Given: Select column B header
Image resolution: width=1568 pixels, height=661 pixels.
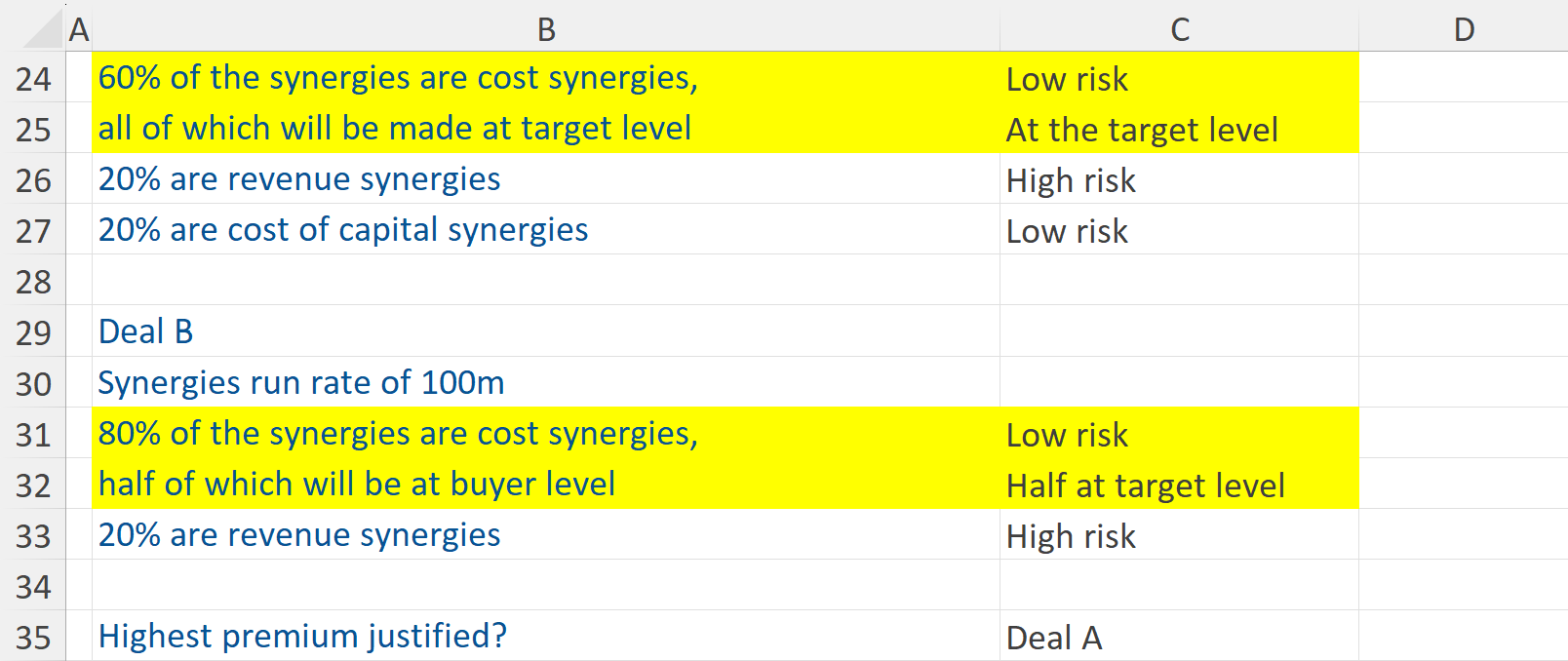Looking at the screenshot, I should [x=546, y=29].
